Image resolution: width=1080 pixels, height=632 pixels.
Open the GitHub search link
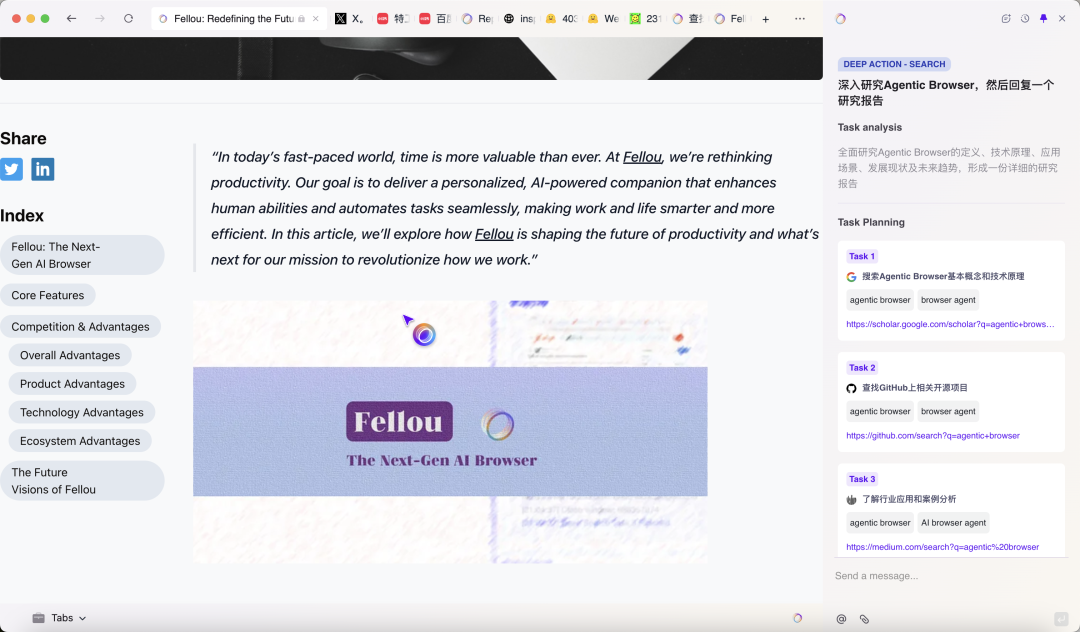pyautogui.click(x=933, y=436)
